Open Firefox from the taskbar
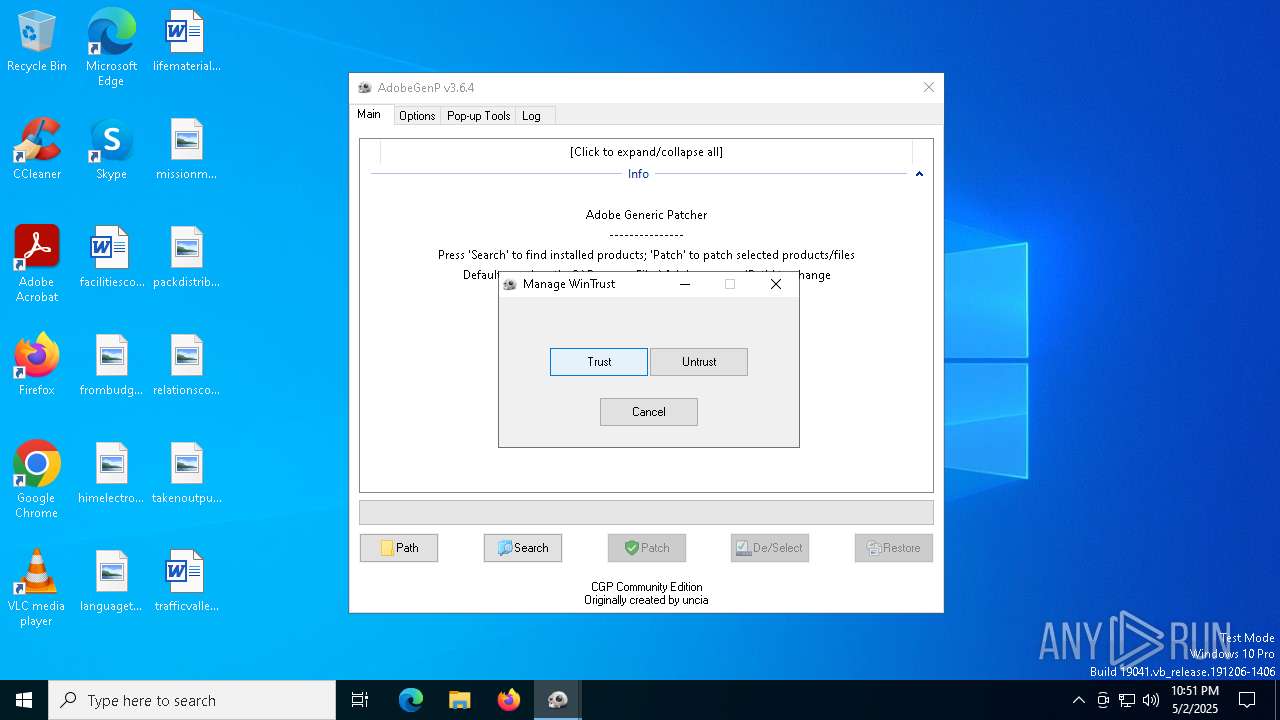 509,700
